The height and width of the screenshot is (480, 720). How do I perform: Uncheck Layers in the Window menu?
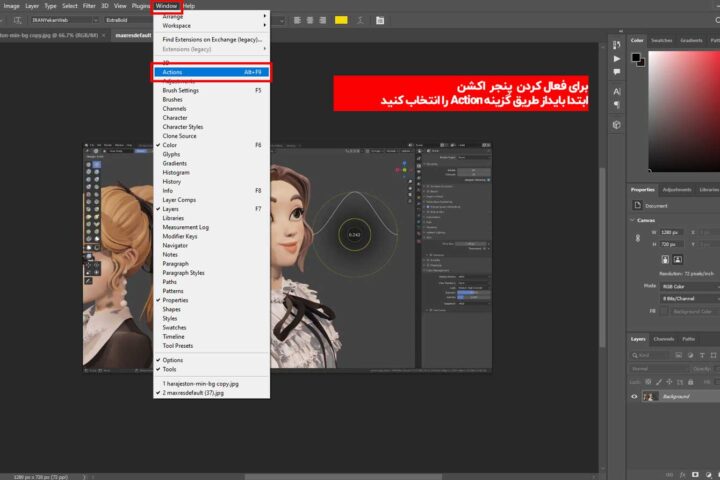[x=212, y=209]
